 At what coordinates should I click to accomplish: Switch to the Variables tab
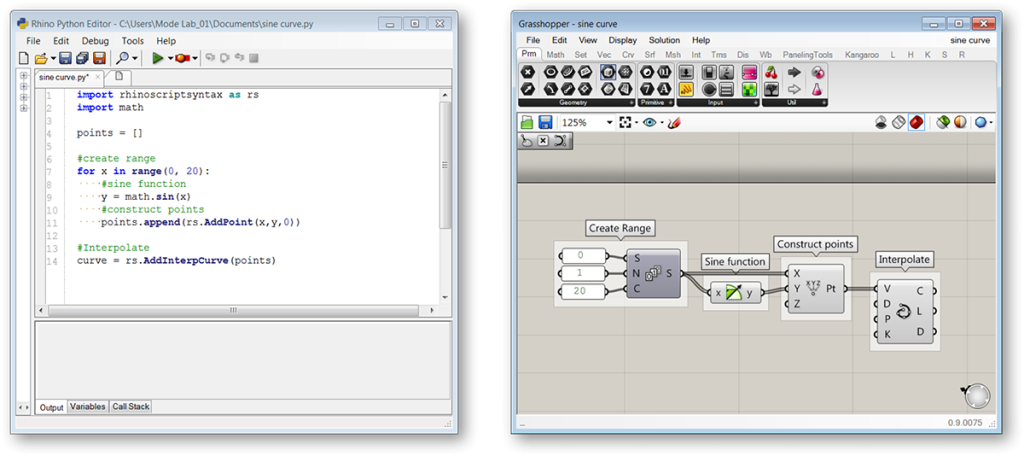tap(87, 407)
